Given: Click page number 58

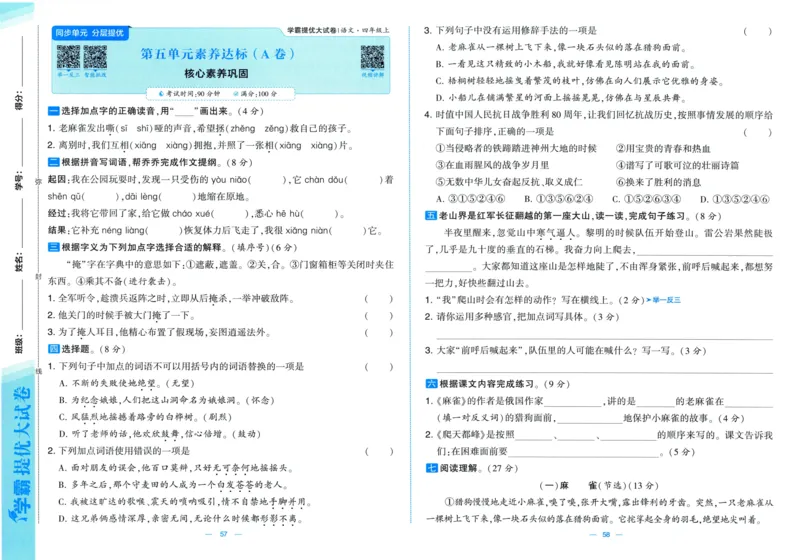Looking at the screenshot, I should [606, 534].
